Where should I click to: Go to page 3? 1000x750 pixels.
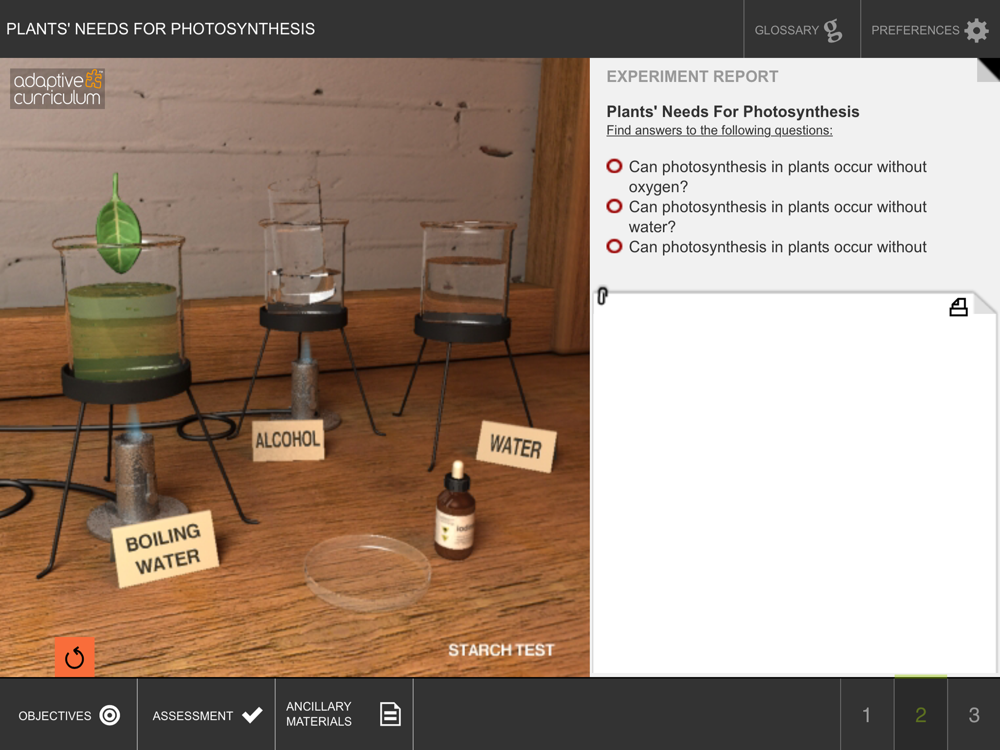(974, 715)
